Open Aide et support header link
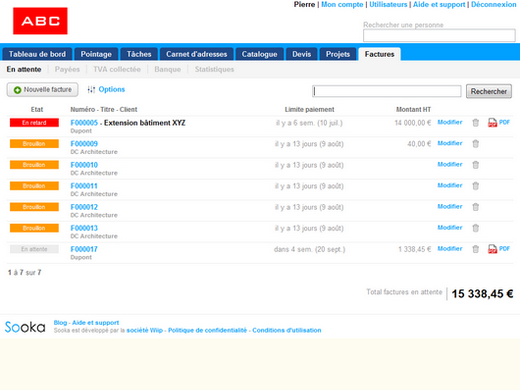This screenshot has height=390, width=520. 439,5
